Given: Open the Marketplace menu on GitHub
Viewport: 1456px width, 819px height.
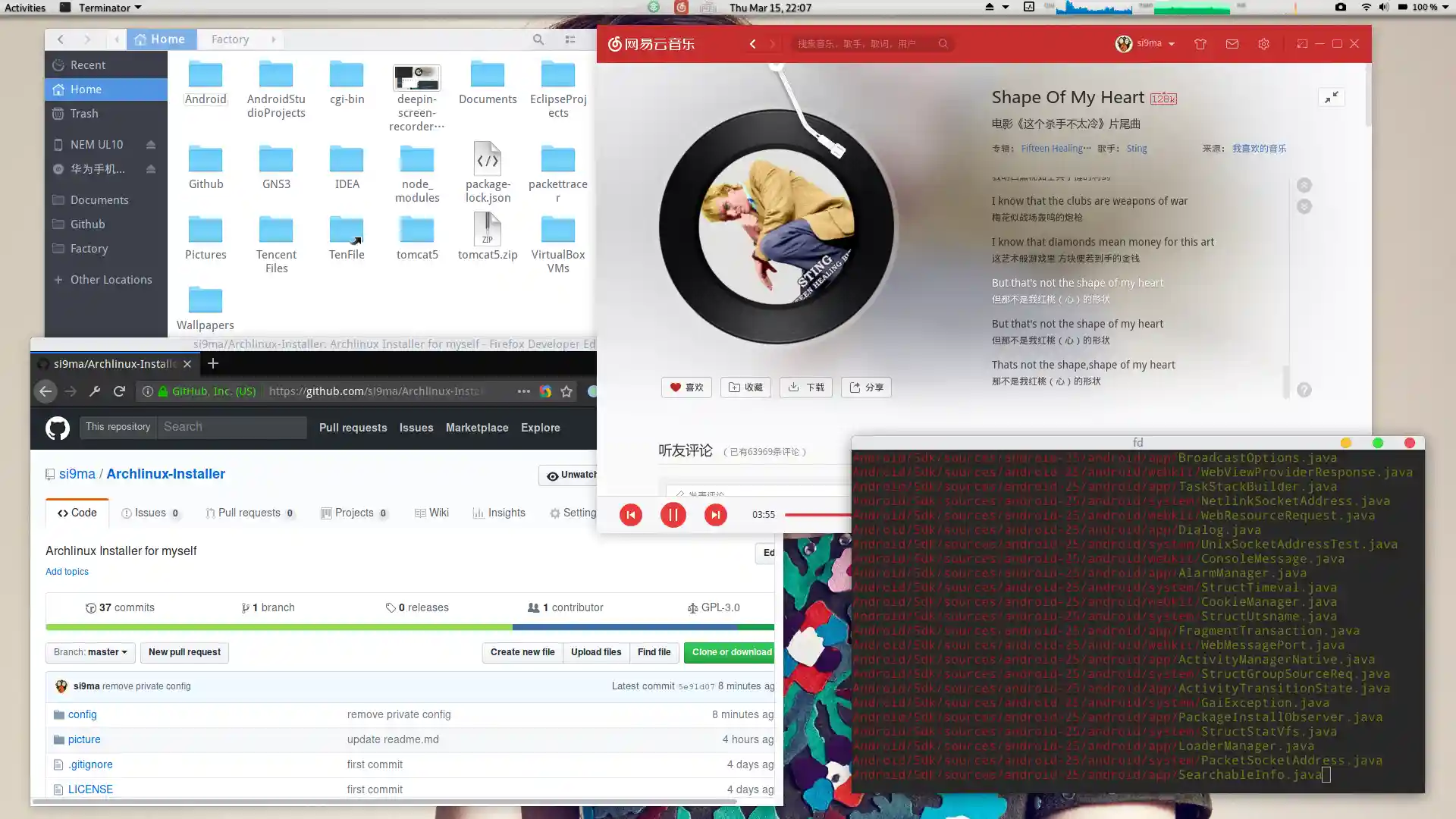Looking at the screenshot, I should click(x=476, y=428).
